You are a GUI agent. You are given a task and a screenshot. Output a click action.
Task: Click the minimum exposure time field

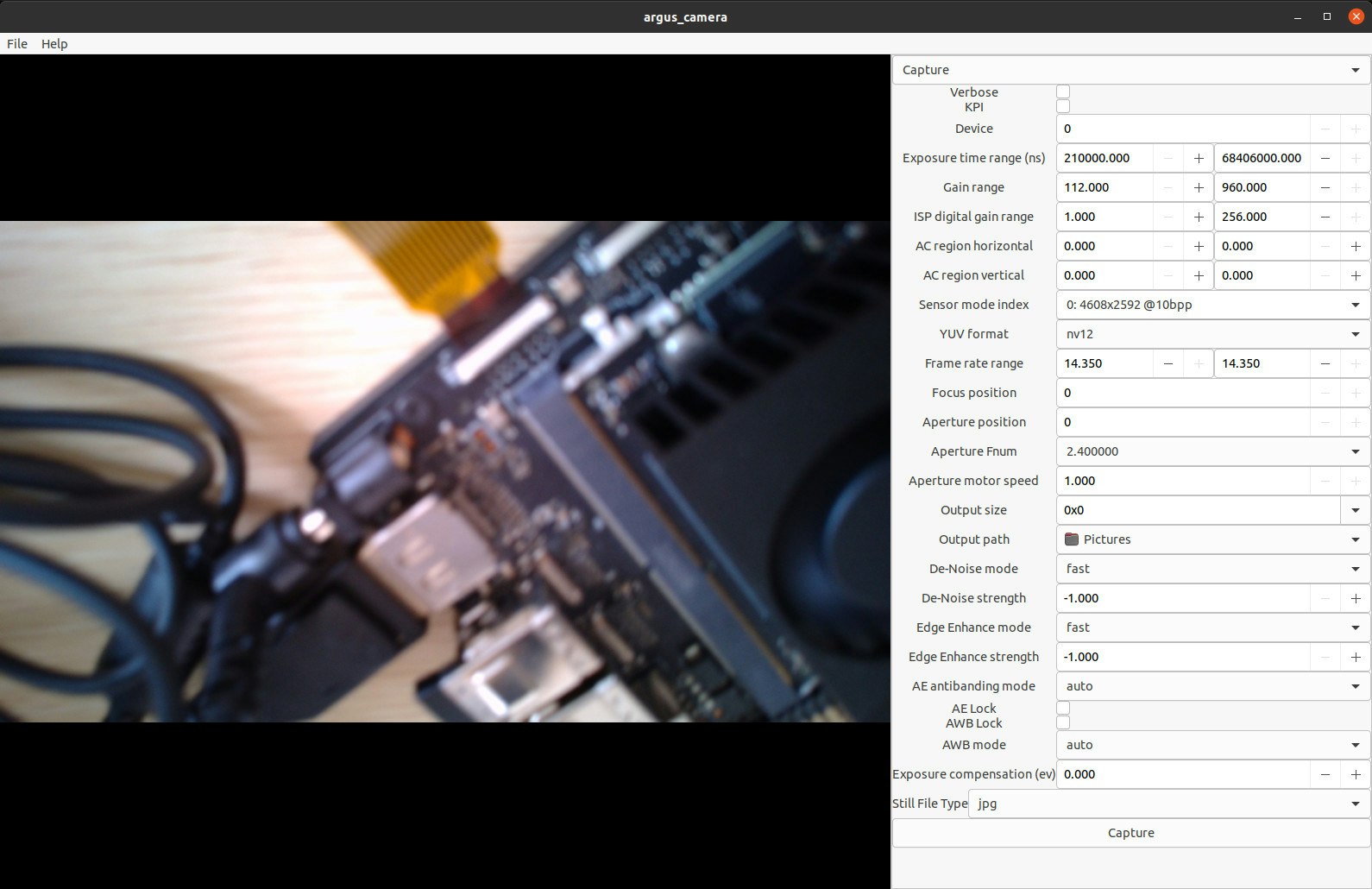click(x=1105, y=158)
